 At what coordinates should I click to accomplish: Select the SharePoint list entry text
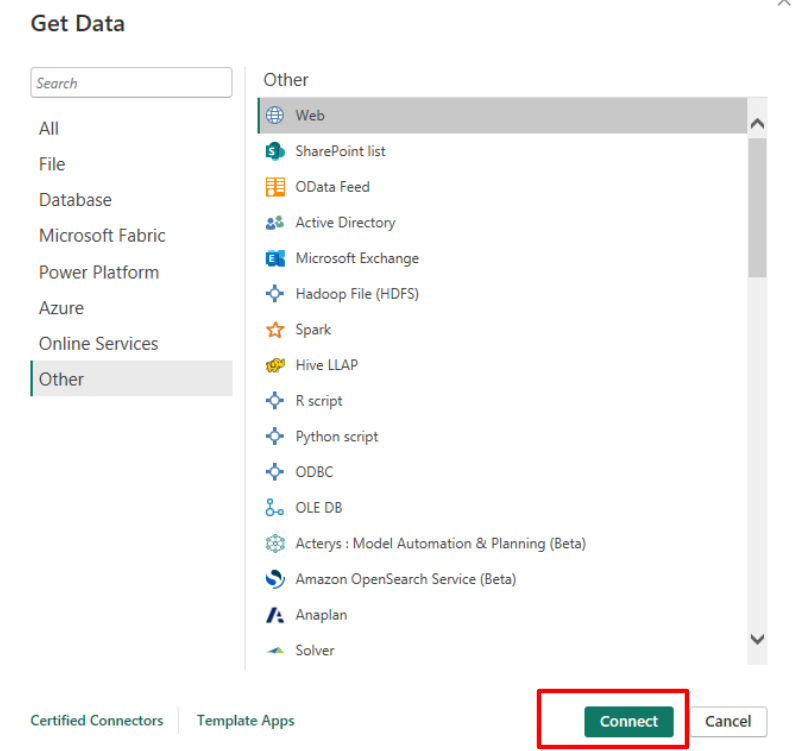coord(340,151)
